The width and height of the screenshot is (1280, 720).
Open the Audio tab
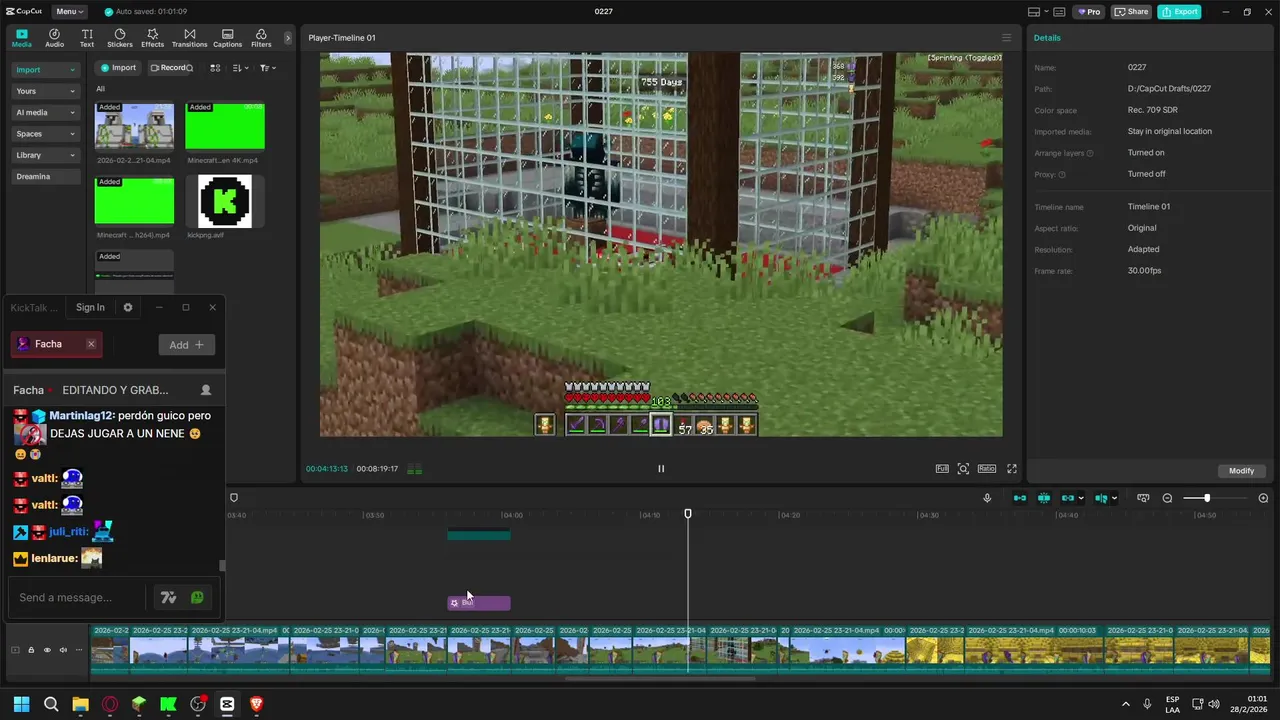pos(54,38)
